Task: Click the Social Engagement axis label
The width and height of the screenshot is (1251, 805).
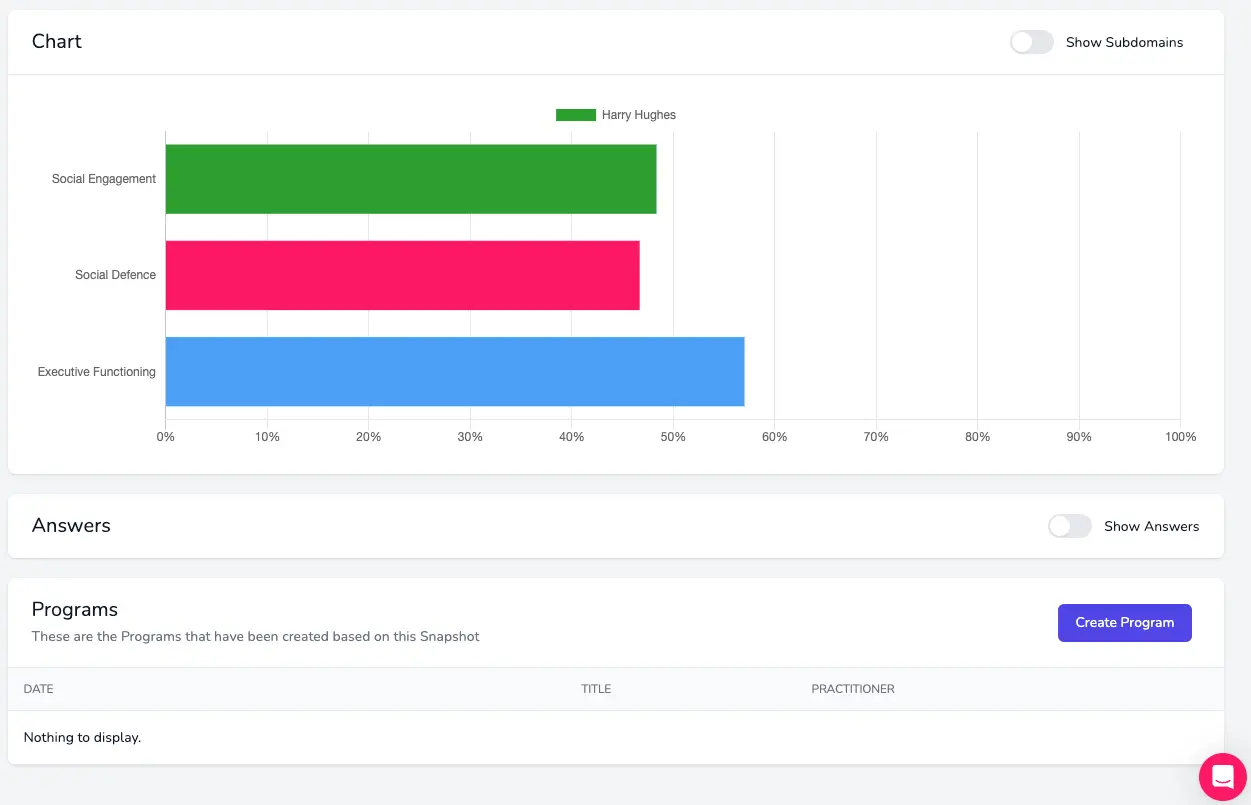Action: (x=104, y=179)
